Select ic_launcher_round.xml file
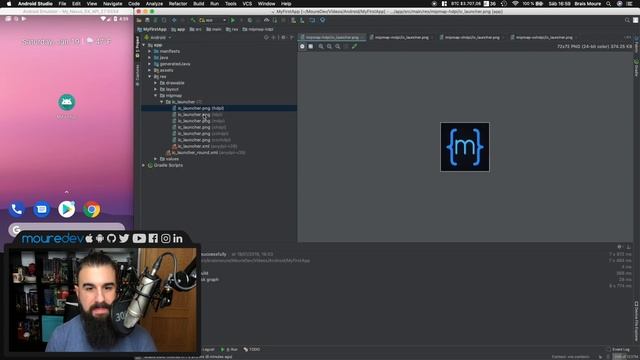The image size is (640, 360). (x=206, y=153)
